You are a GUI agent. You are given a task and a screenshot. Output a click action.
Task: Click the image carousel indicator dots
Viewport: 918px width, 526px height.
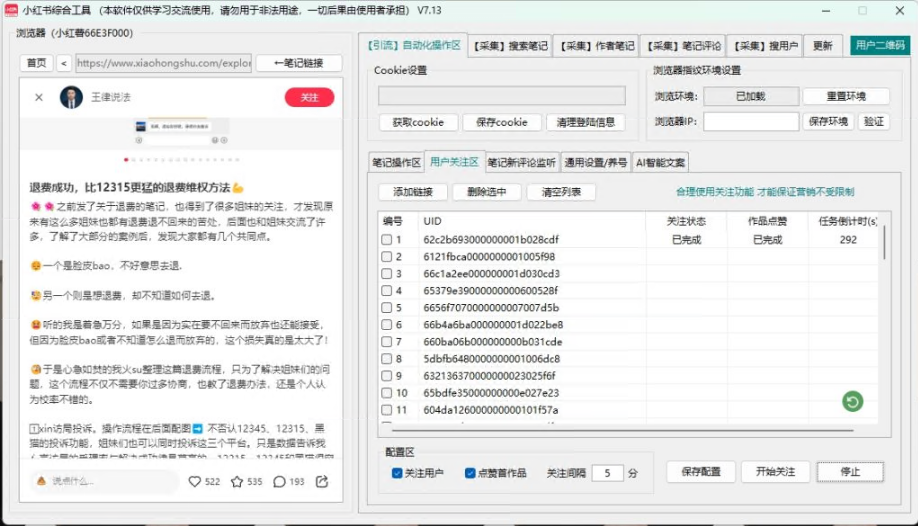coord(181,159)
